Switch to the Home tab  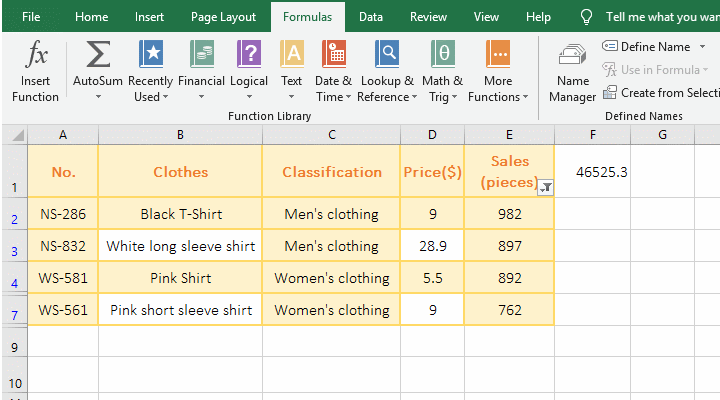pyautogui.click(x=91, y=17)
